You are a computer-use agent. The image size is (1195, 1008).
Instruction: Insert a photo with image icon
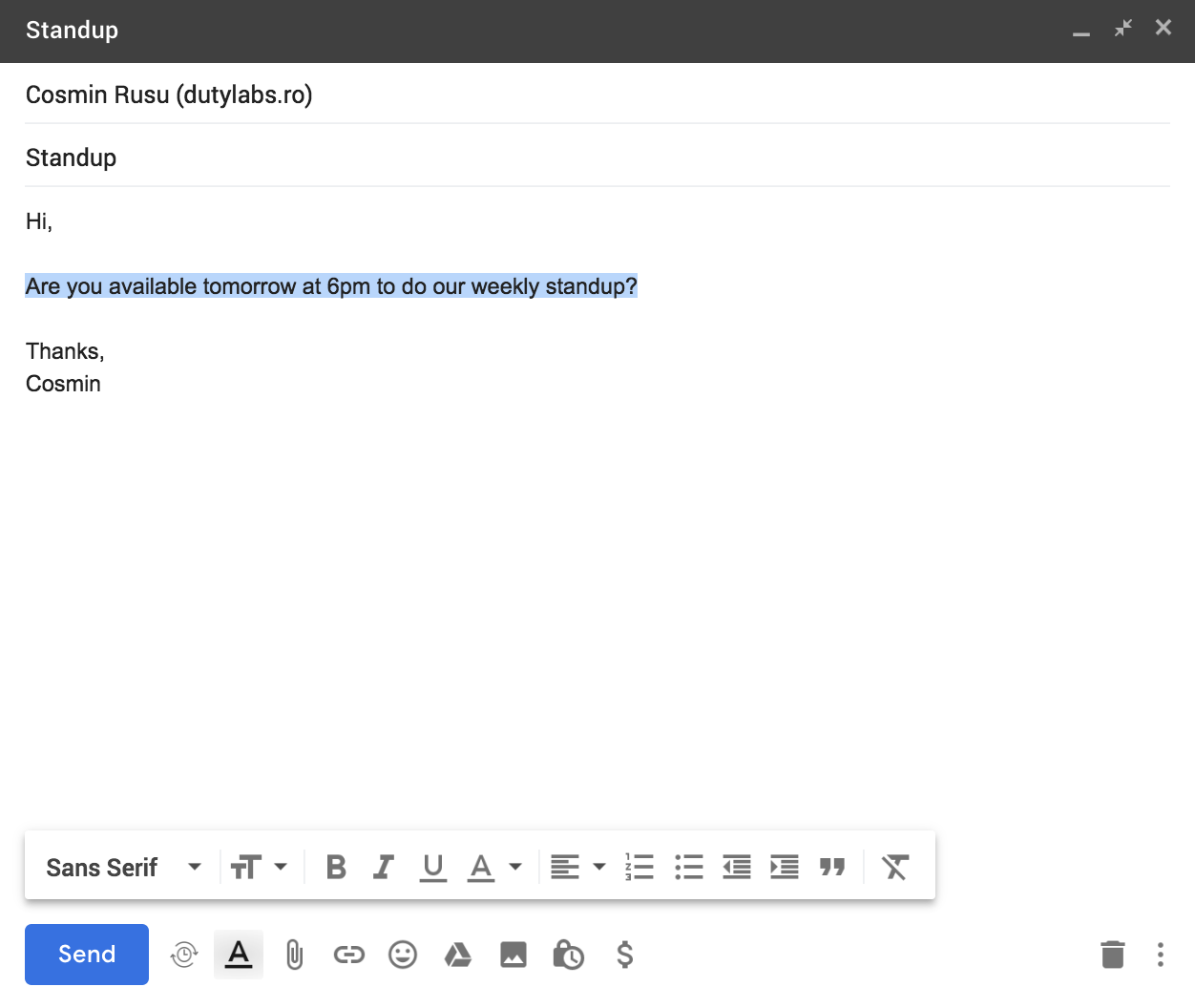[514, 954]
